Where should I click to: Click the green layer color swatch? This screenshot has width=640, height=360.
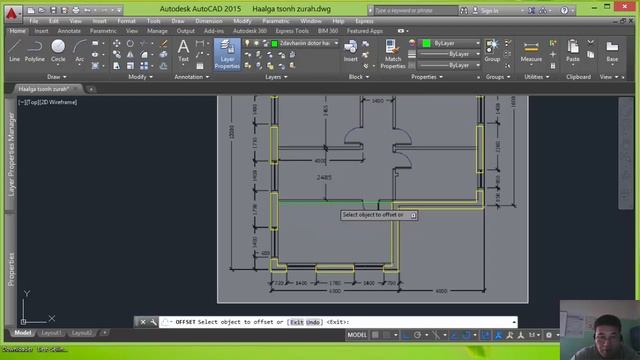pos(275,43)
